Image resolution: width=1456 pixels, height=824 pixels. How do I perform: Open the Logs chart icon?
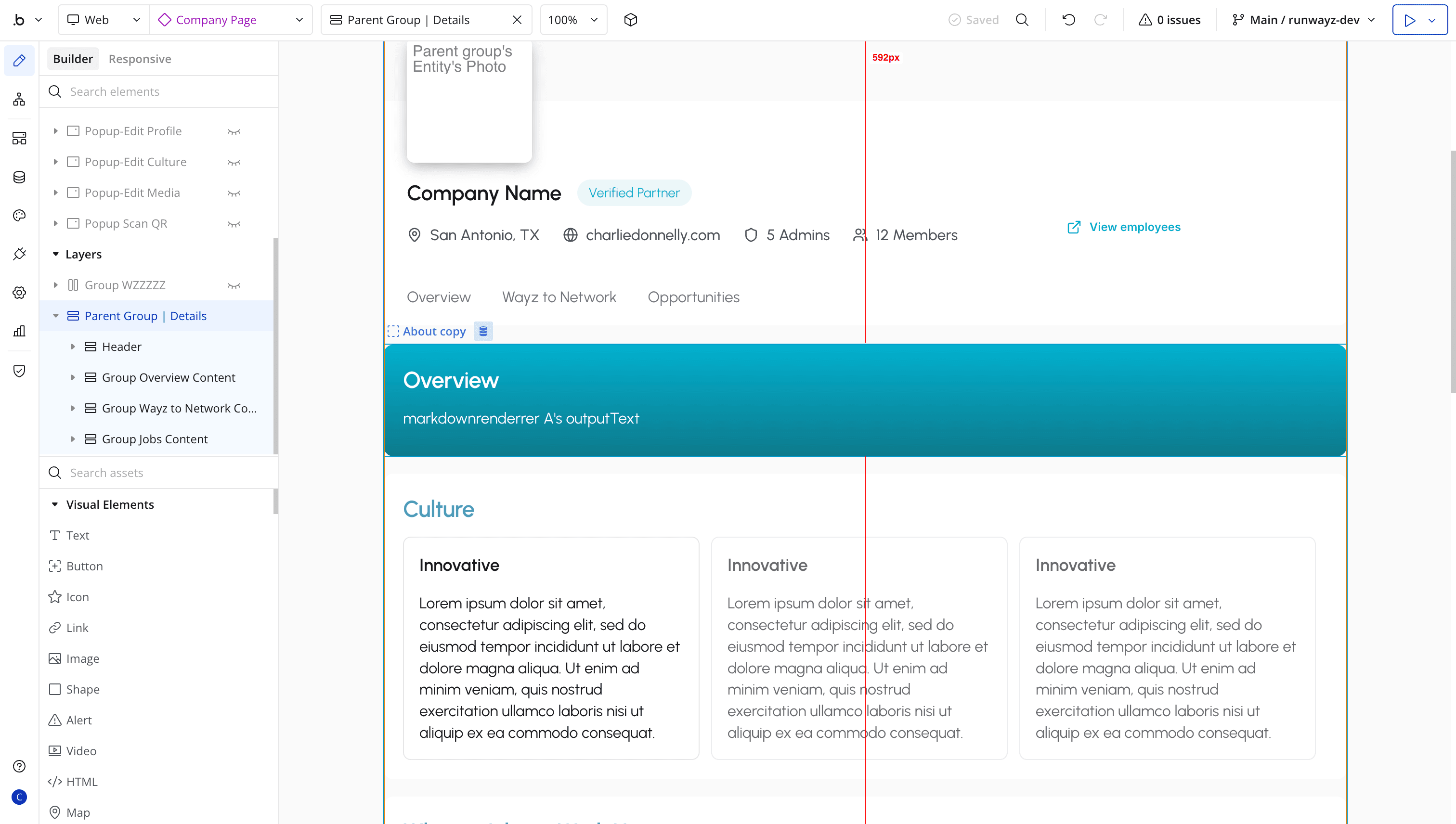pos(19,331)
